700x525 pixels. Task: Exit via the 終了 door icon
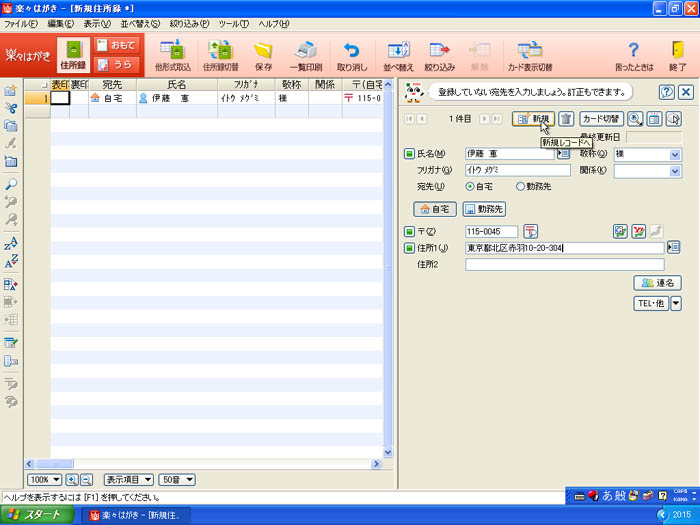[678, 55]
